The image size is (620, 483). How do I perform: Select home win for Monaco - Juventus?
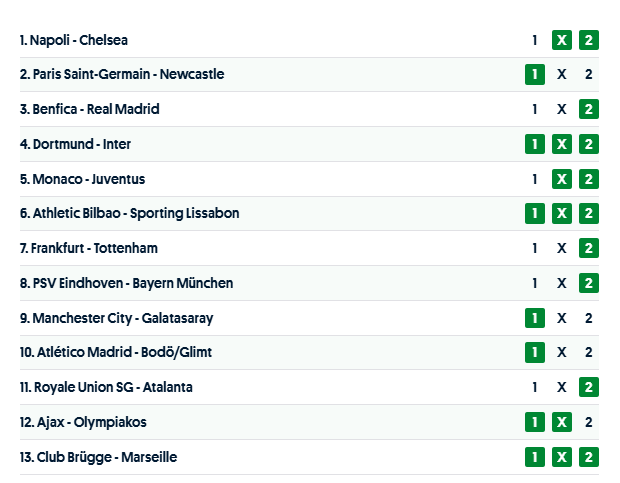point(535,179)
